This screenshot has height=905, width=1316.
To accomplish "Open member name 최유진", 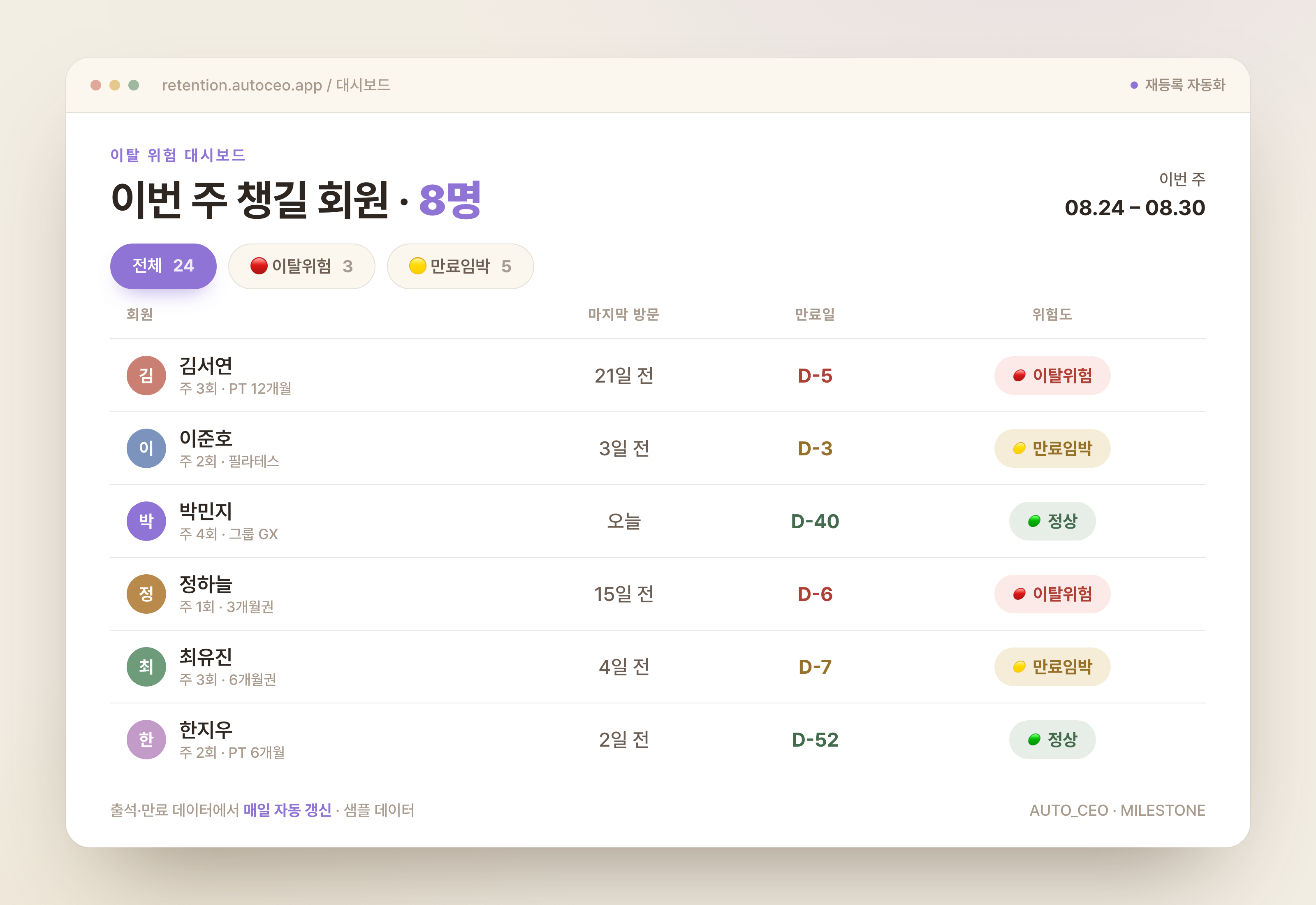I will tap(206, 657).
